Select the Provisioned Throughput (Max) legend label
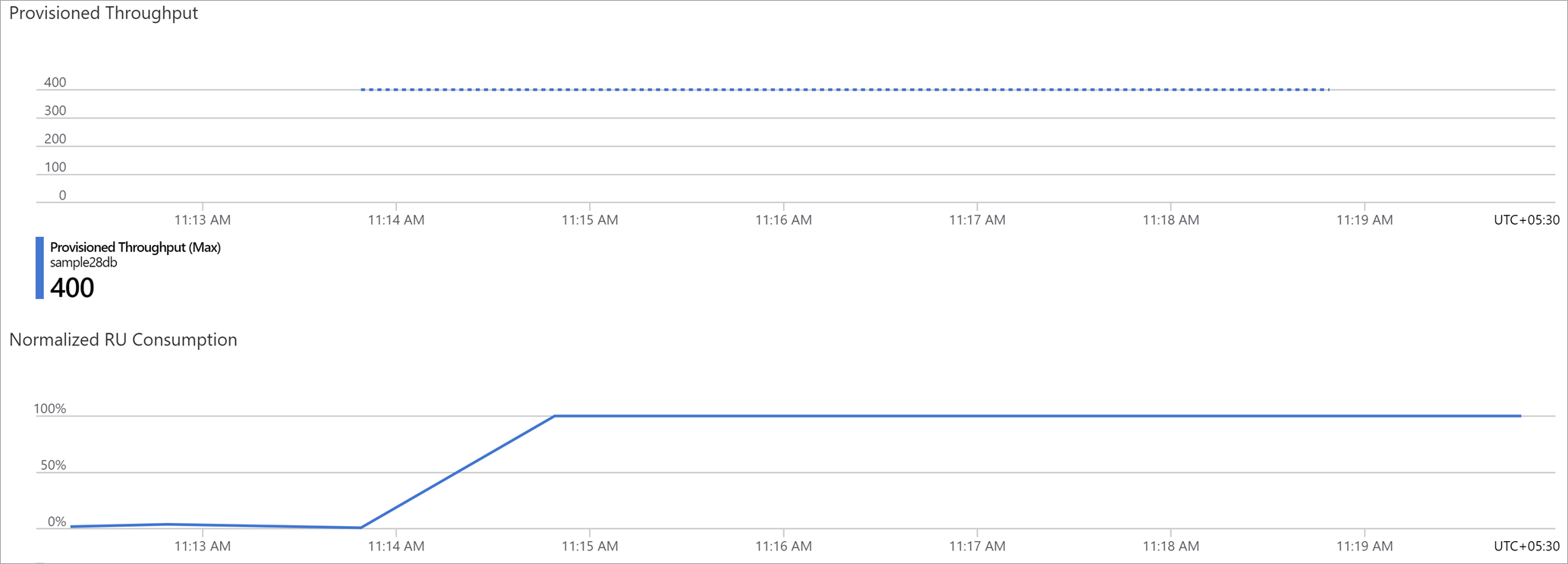Screen dimensions: 1568x564 pyautogui.click(x=135, y=247)
